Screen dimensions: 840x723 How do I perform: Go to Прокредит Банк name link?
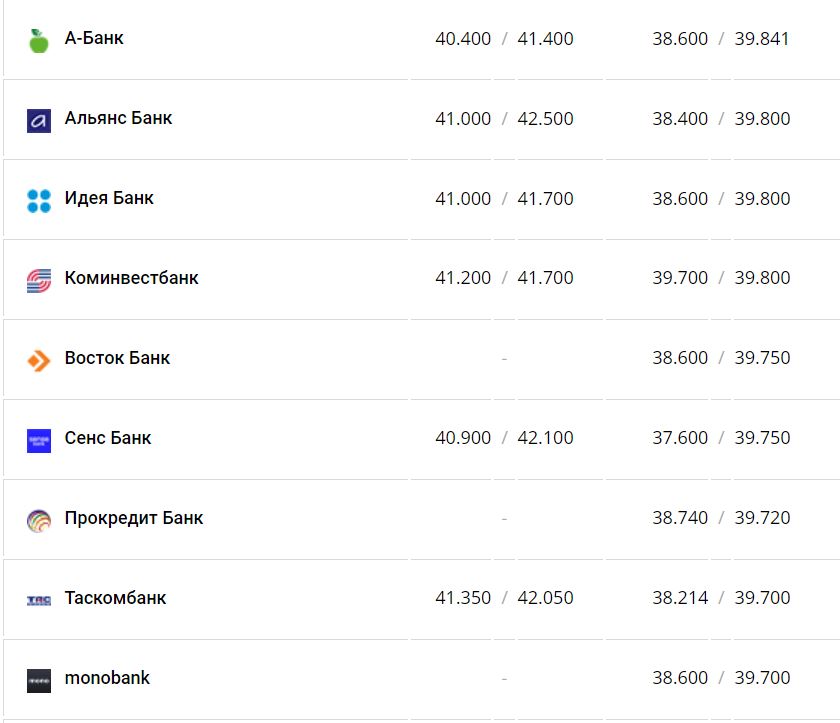click(x=134, y=518)
